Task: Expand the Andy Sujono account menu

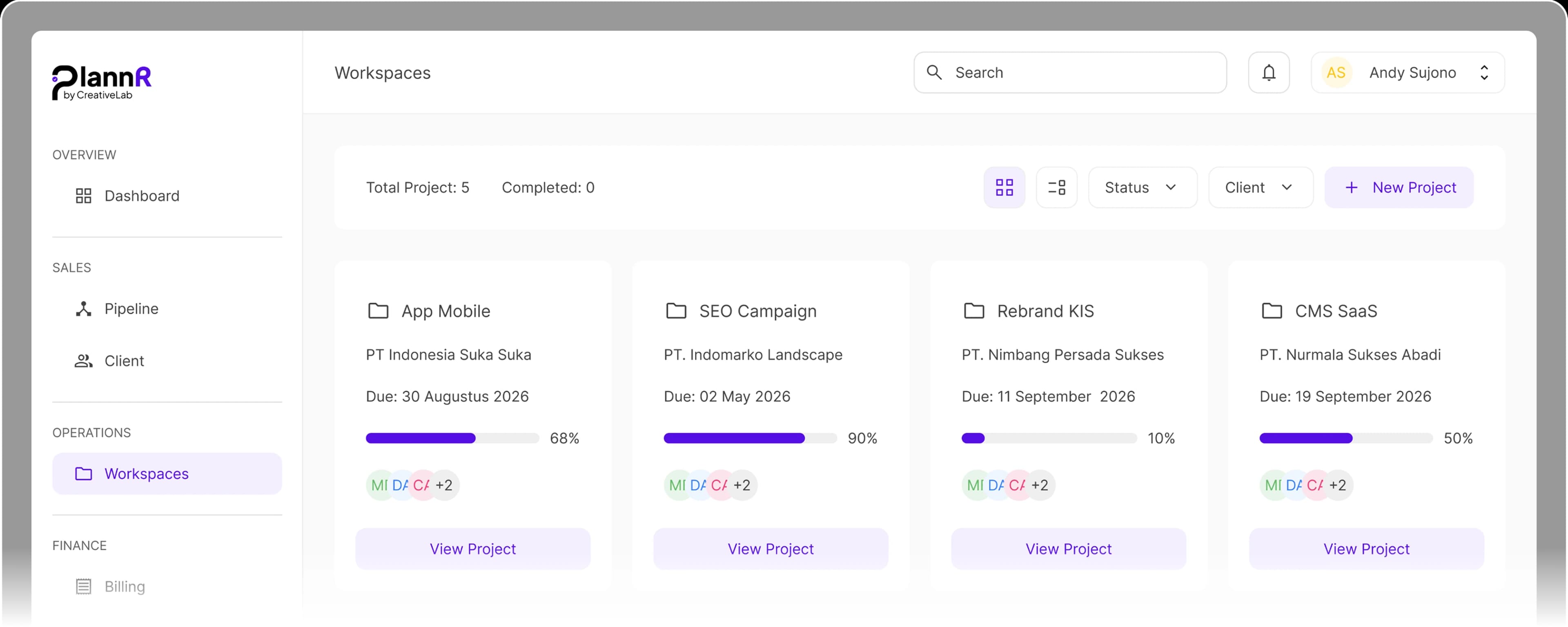Action: pos(1407,72)
